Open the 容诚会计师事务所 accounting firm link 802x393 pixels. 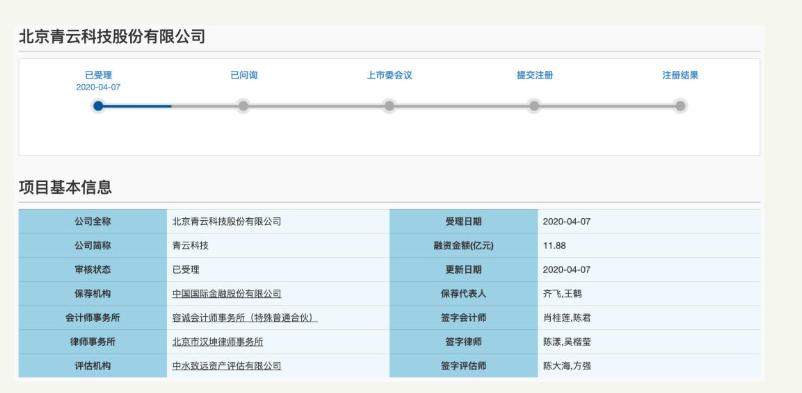coord(244,318)
